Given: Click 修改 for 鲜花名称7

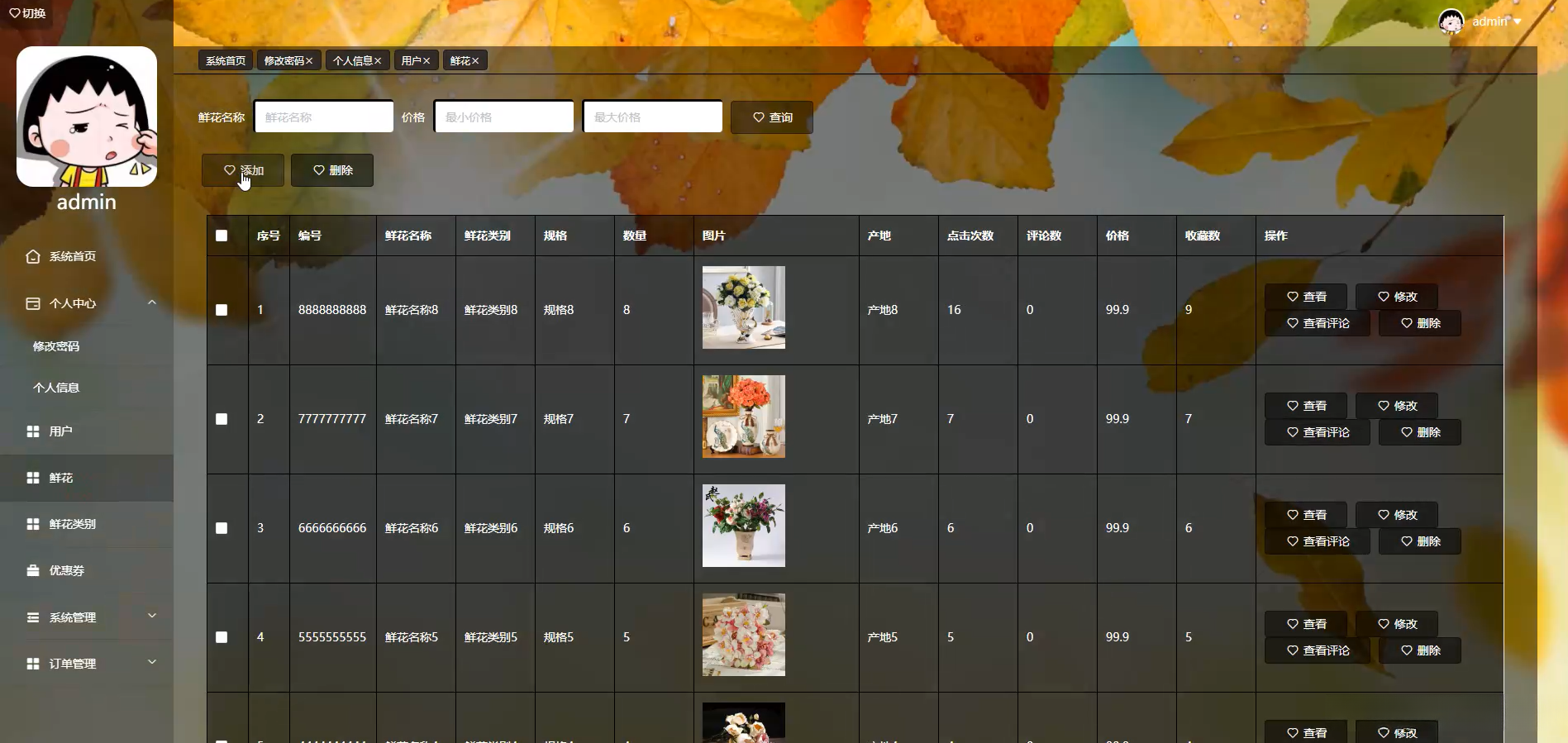Looking at the screenshot, I should click(x=1397, y=406).
